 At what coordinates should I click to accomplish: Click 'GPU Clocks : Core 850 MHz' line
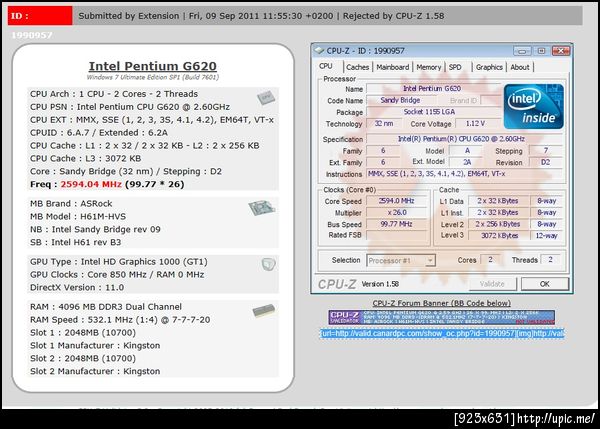(x=117, y=275)
